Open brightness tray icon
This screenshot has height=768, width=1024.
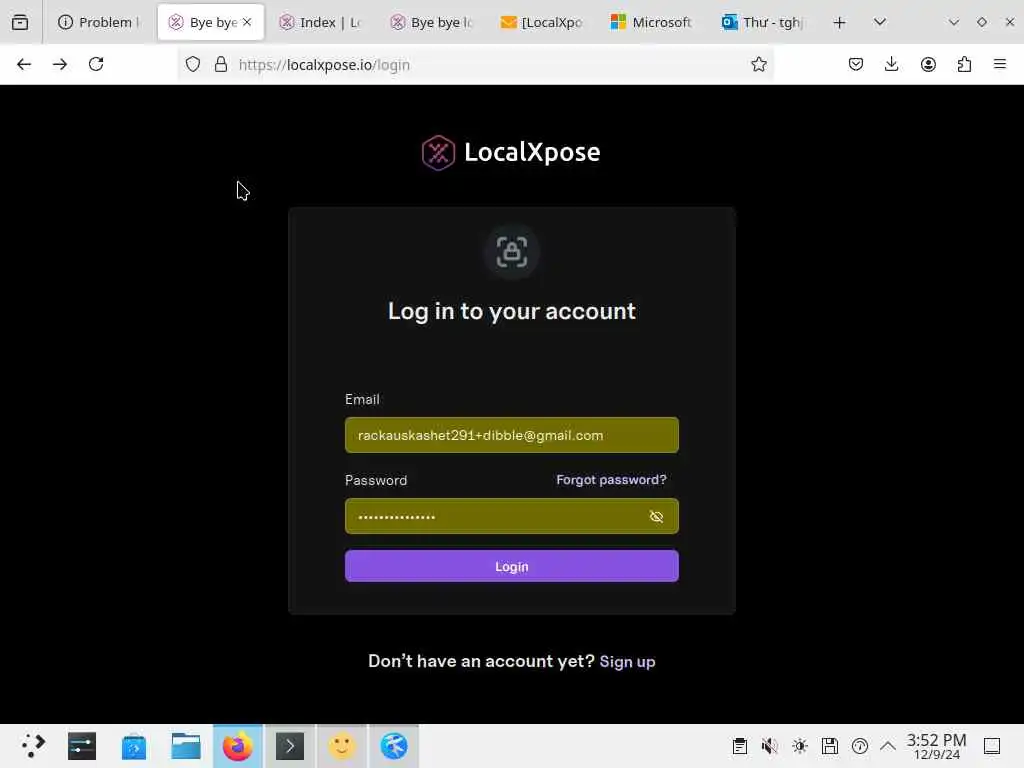click(x=799, y=746)
